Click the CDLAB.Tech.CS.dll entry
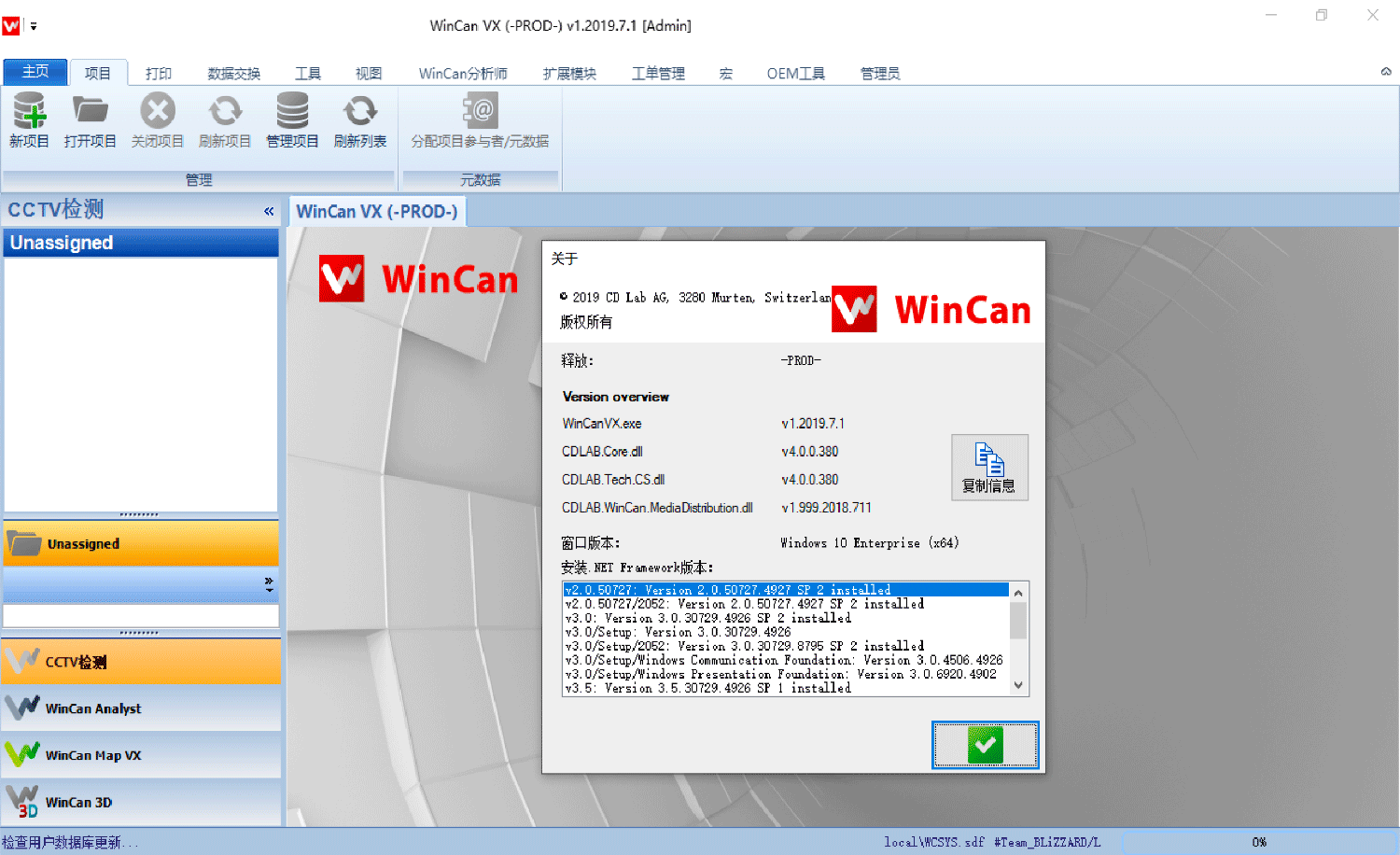Screen dimensions: 1400x855 [x=613, y=480]
